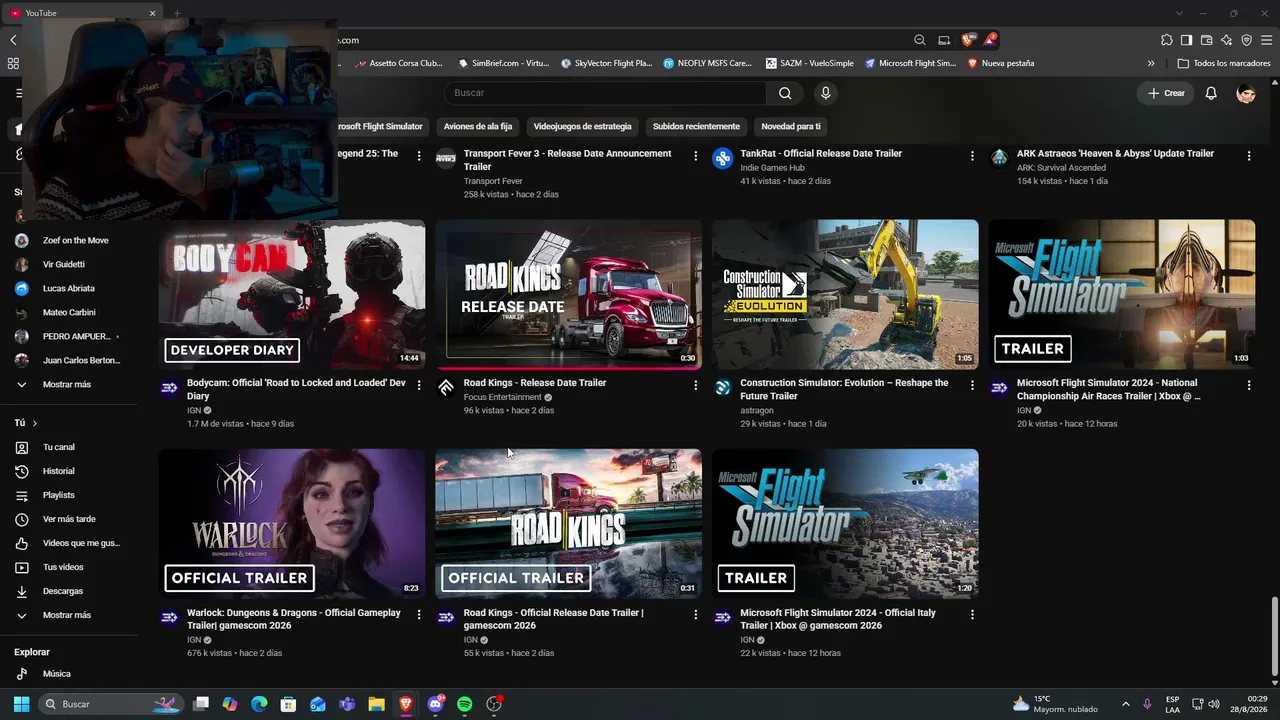Viewport: 1280px width, 720px height.
Task: Open the 'Nueva pestaña' bookmark
Action: tap(1001, 63)
